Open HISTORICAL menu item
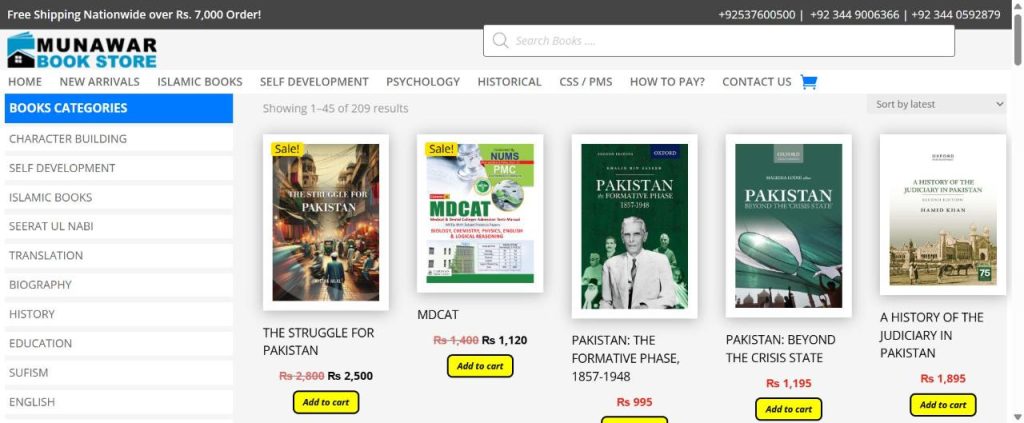The image size is (1024, 423). coord(509,82)
